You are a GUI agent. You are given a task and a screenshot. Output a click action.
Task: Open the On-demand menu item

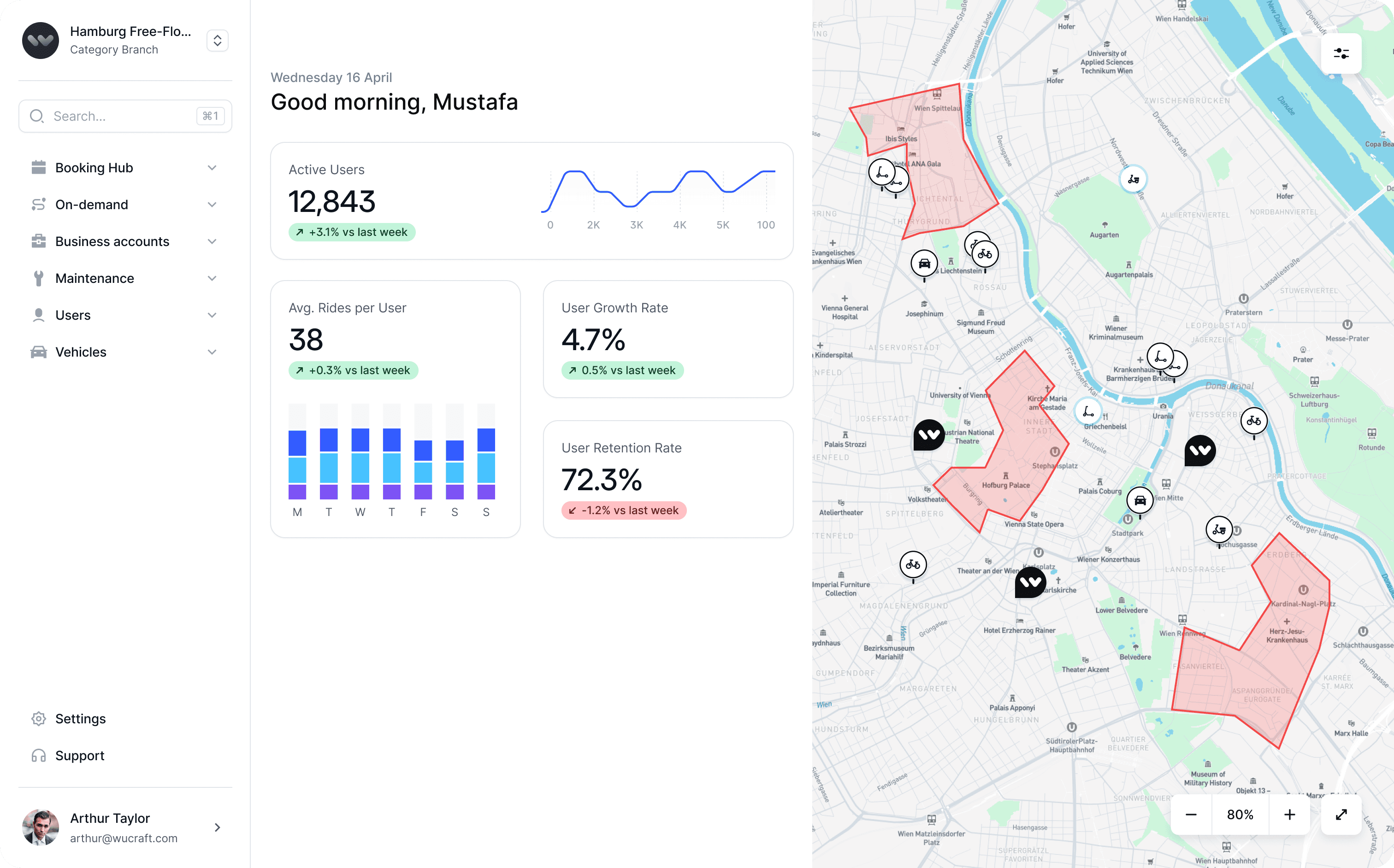pyautogui.click(x=92, y=205)
